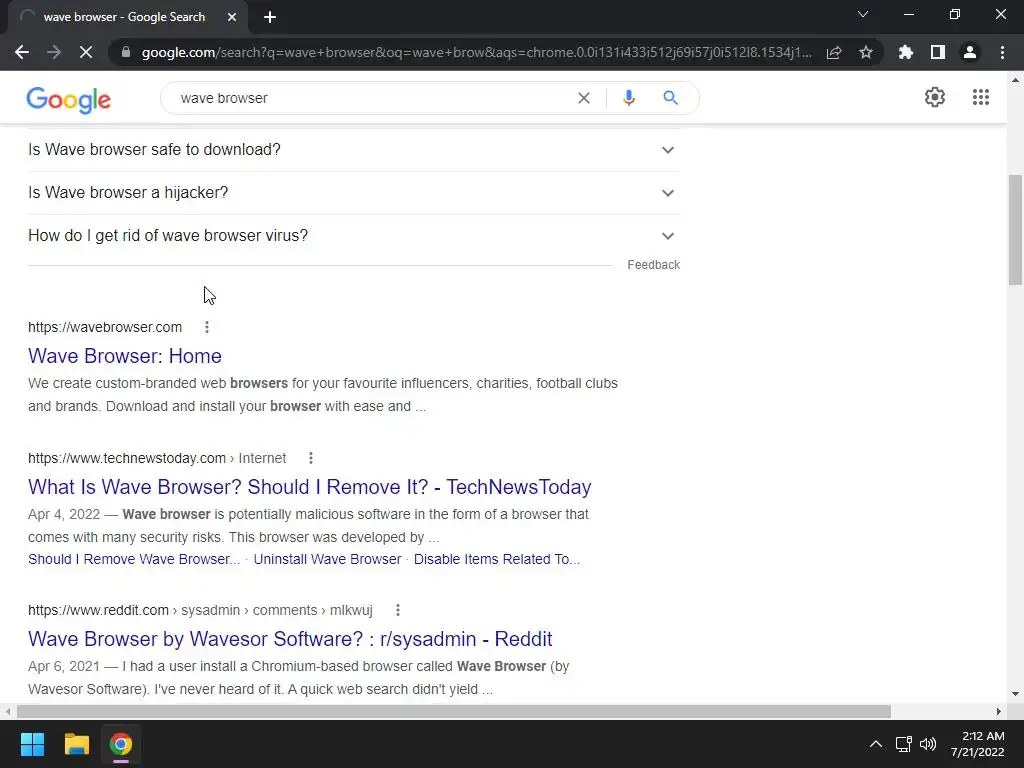Click the Feedback link
The height and width of the screenshot is (768, 1024).
click(653, 264)
